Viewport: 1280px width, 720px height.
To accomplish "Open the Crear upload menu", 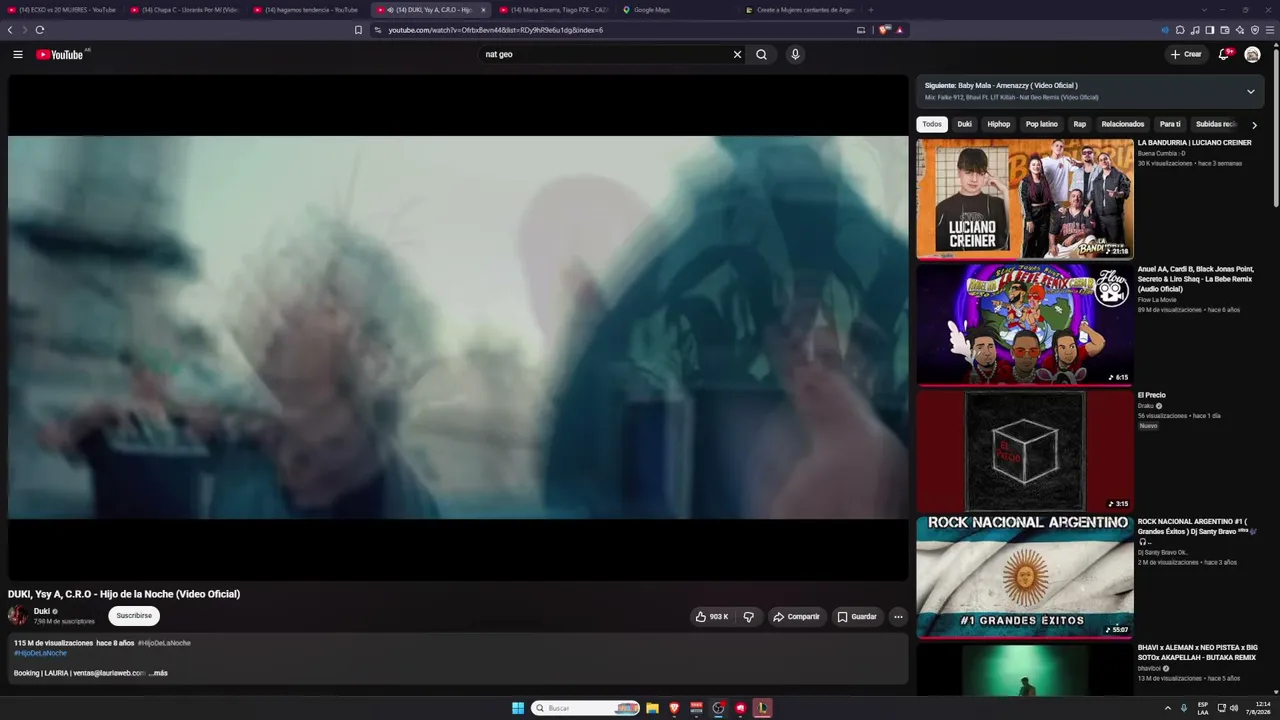I will click(x=1187, y=54).
